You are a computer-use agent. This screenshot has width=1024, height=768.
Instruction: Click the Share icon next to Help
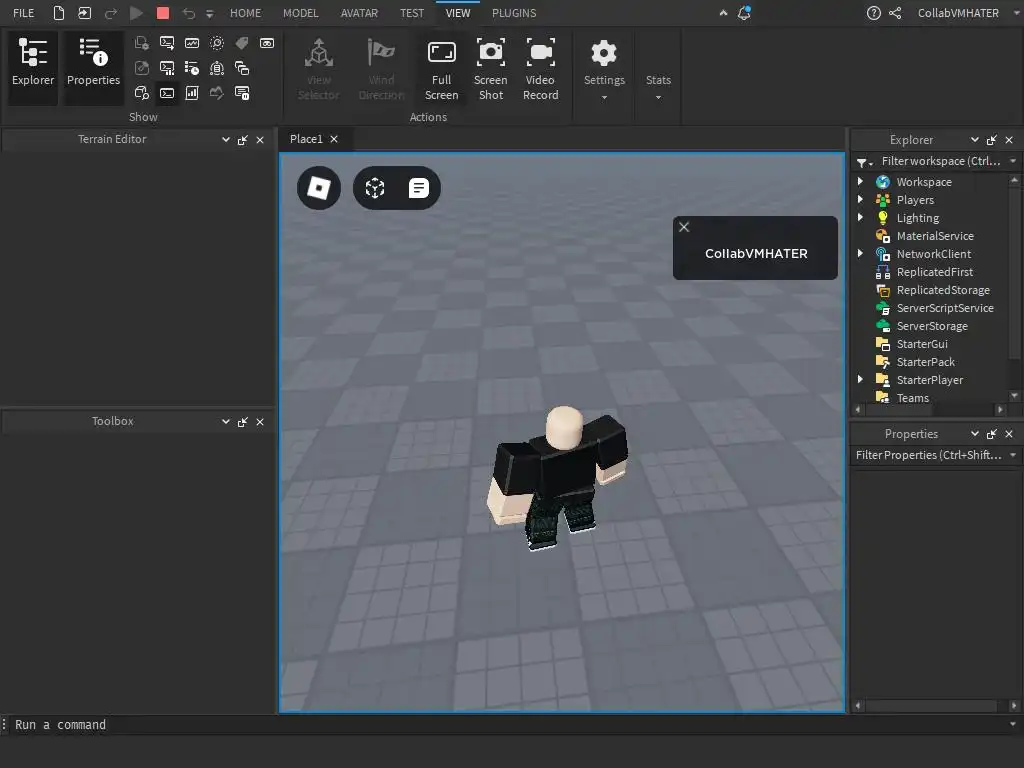[895, 13]
